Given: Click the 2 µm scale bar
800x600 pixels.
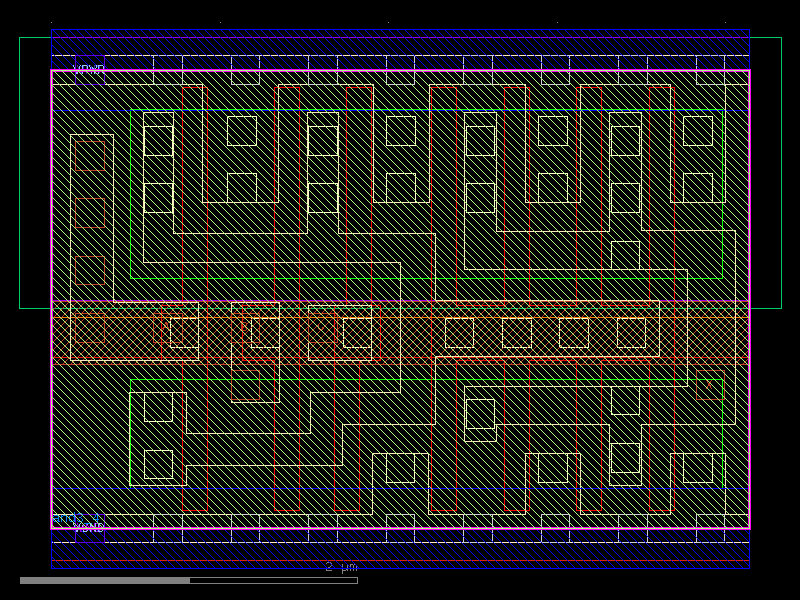Looking at the screenshot, I should pos(340,568).
